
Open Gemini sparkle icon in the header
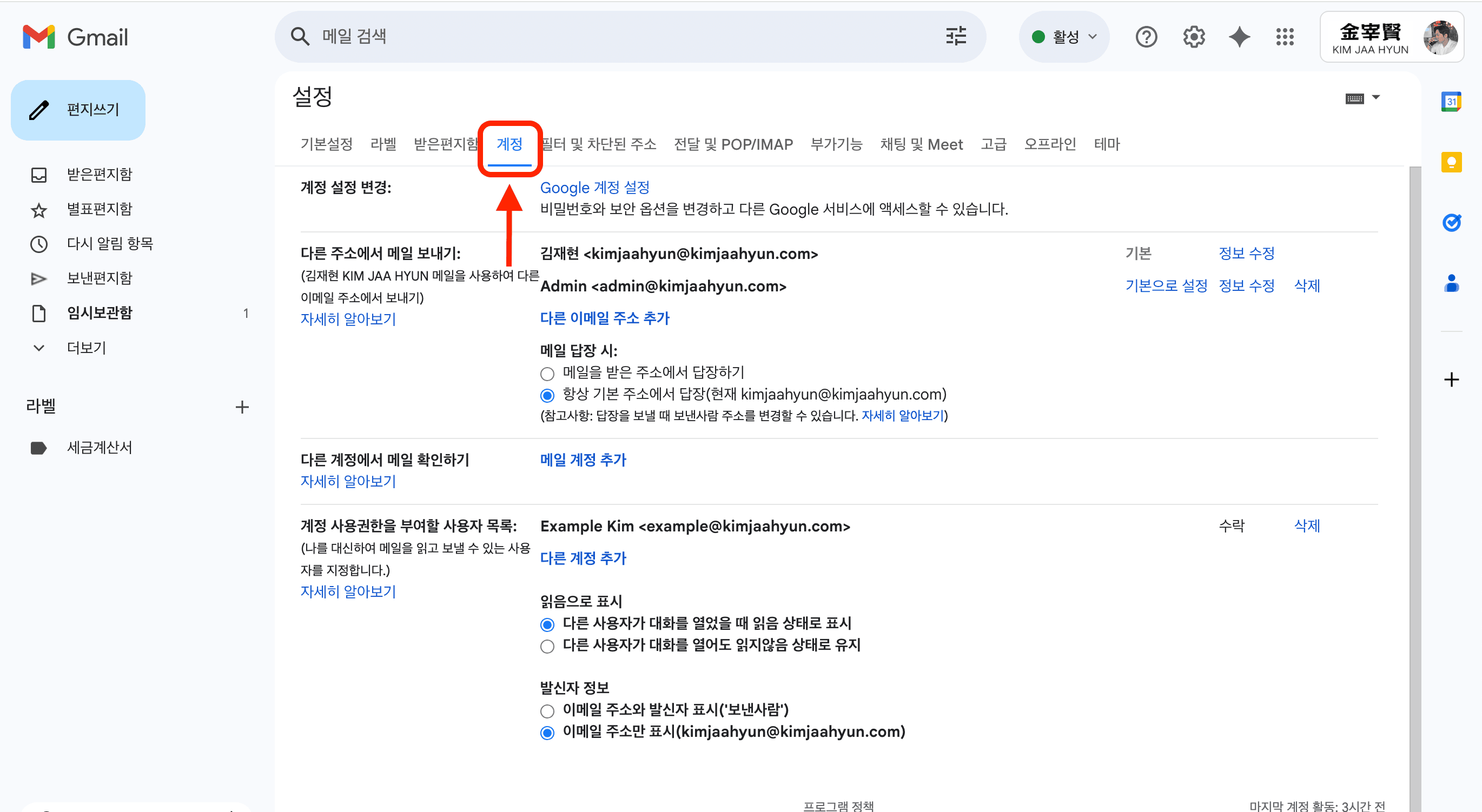coord(1239,36)
